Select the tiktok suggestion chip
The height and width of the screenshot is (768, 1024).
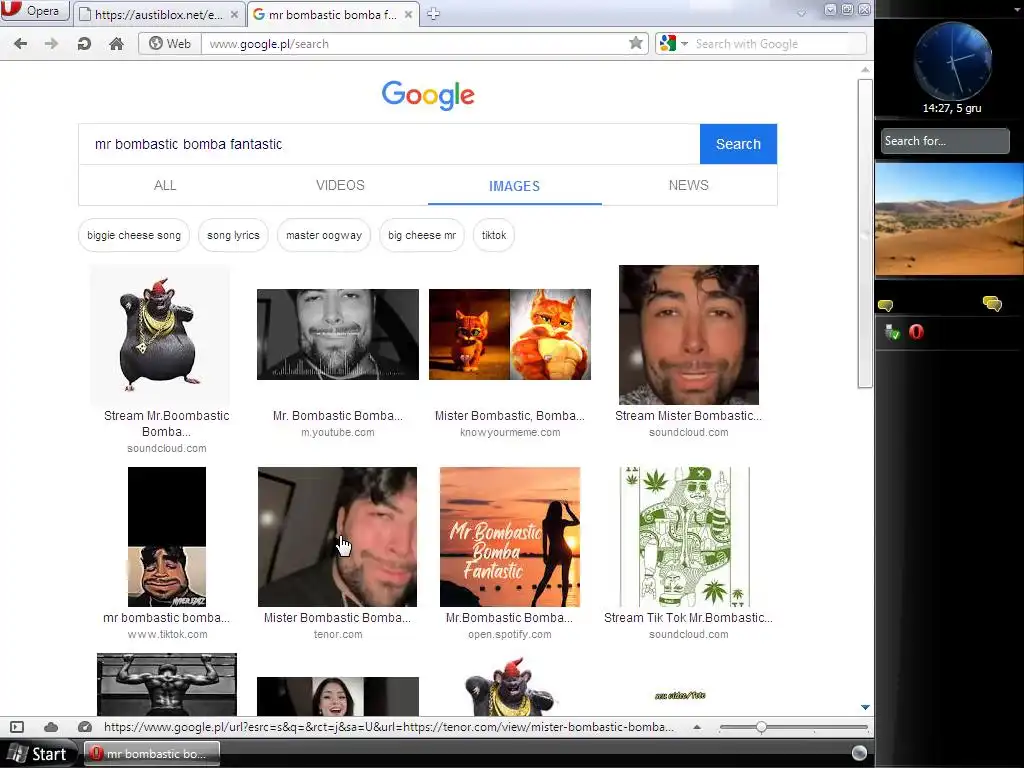coord(494,235)
